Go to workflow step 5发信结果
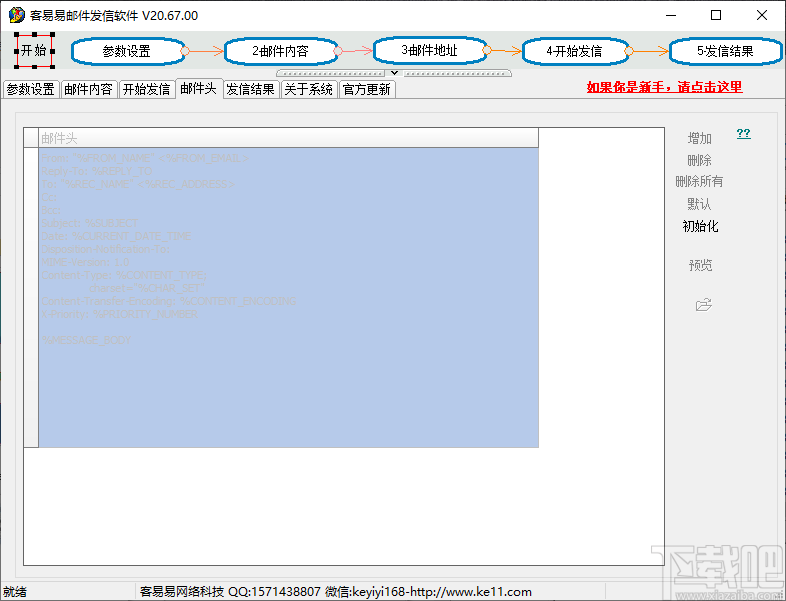786x601 pixels. (x=725, y=51)
